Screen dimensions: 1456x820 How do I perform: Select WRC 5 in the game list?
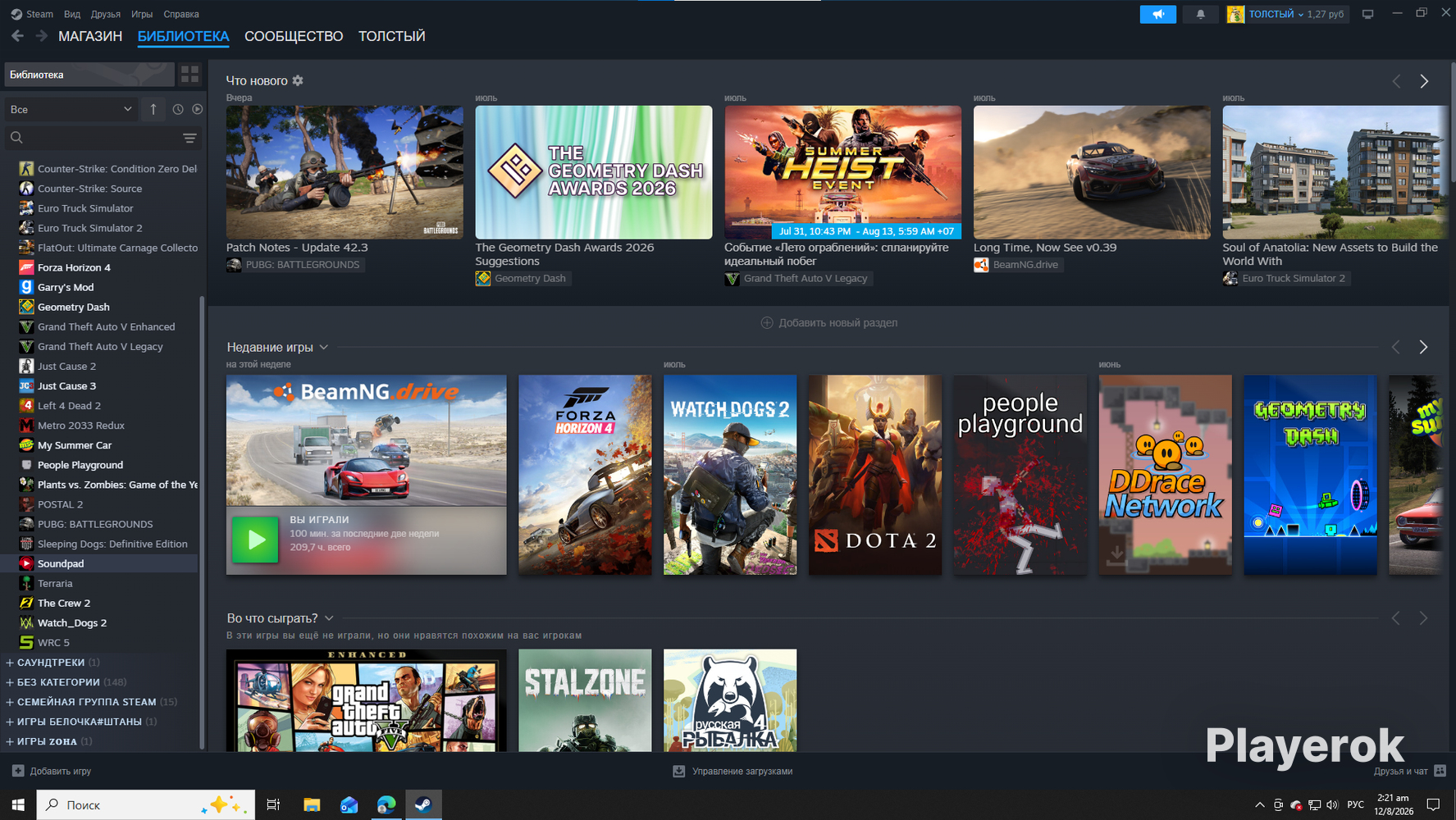53,642
